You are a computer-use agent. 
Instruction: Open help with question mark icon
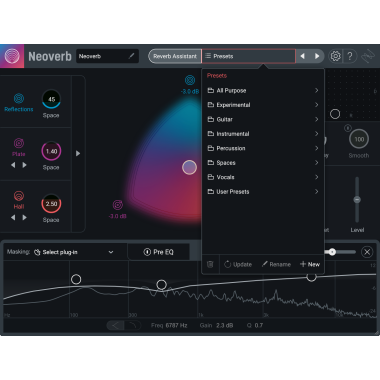[350, 56]
